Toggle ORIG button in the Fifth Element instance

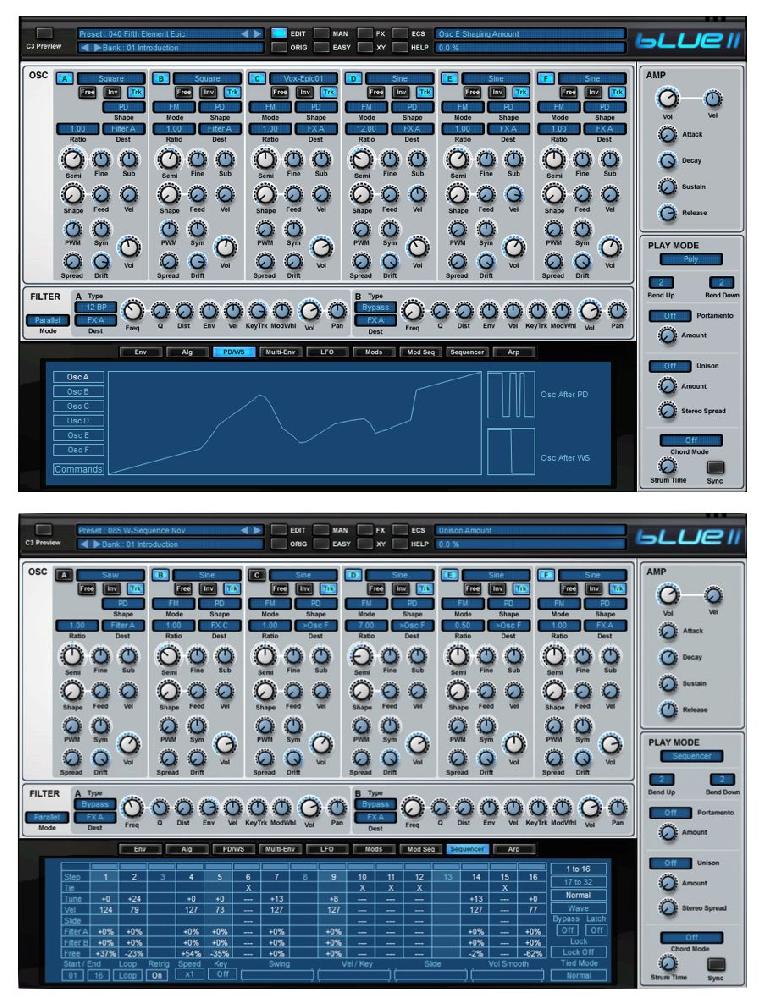279,47
